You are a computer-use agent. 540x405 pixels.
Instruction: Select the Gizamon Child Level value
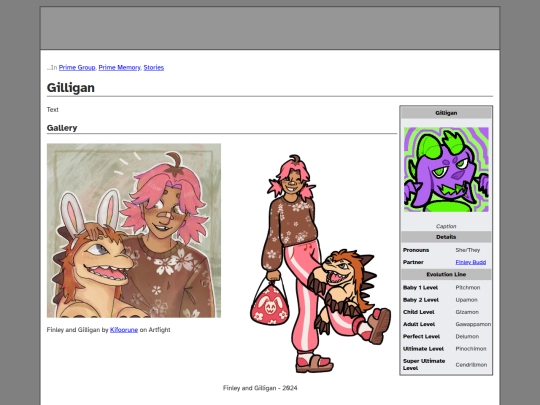click(x=467, y=312)
